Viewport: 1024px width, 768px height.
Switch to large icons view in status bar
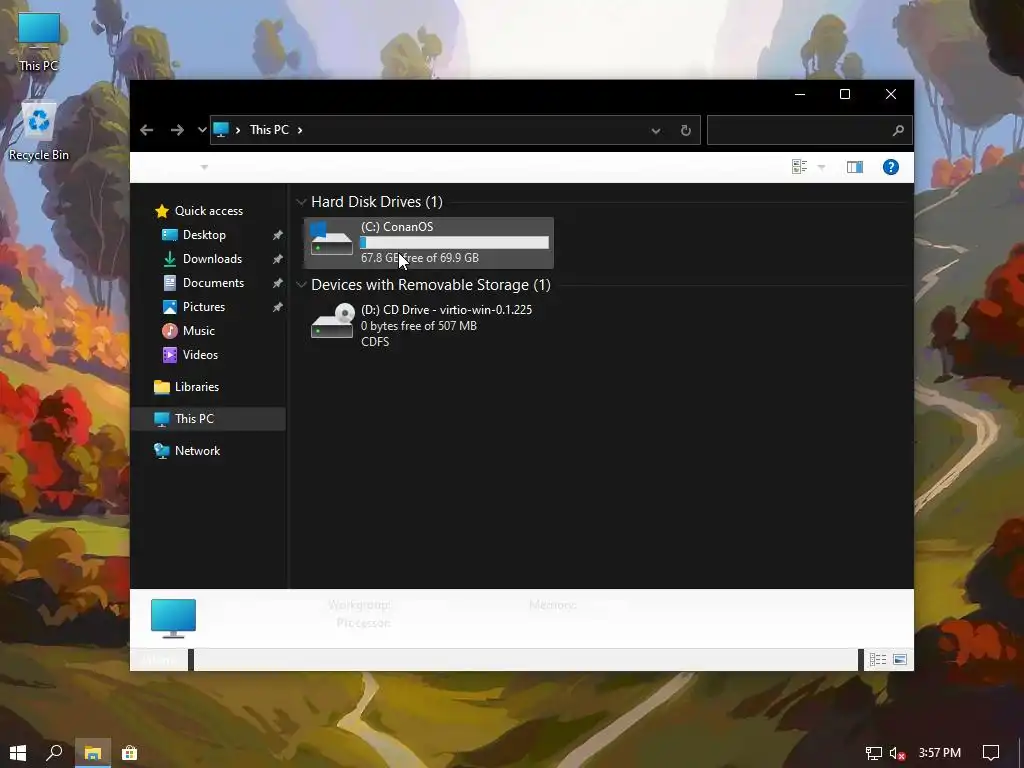[900, 660]
